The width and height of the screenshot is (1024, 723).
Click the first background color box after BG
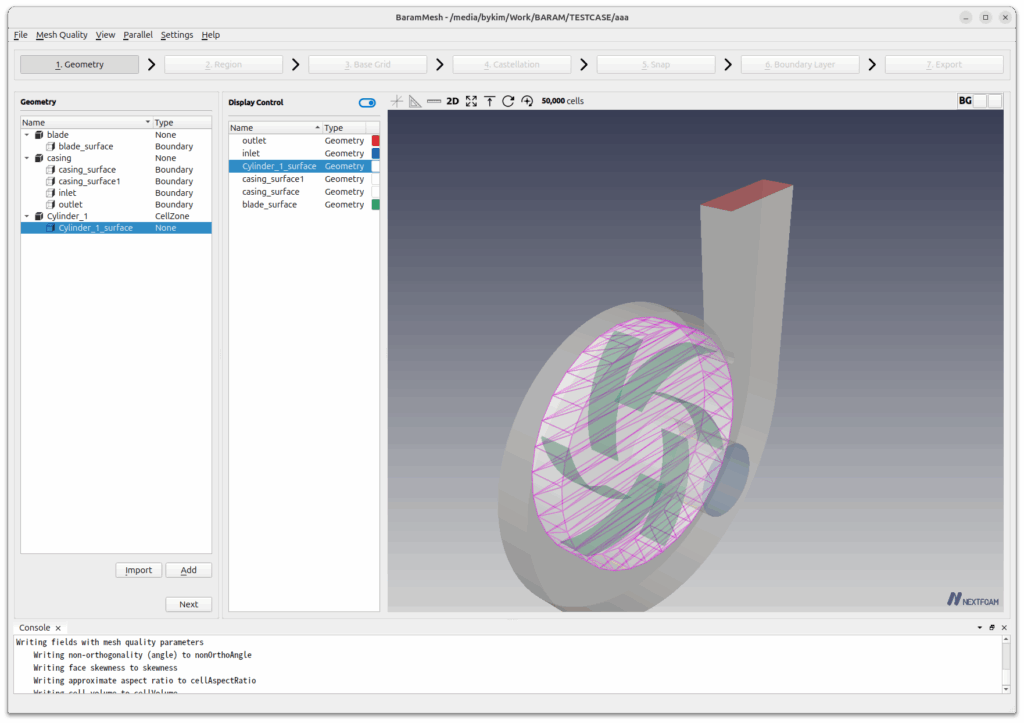[x=980, y=101]
